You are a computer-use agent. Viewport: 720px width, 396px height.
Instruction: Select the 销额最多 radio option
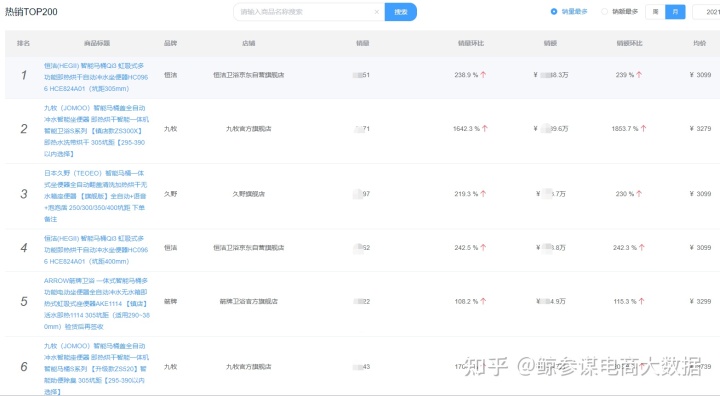619,11
